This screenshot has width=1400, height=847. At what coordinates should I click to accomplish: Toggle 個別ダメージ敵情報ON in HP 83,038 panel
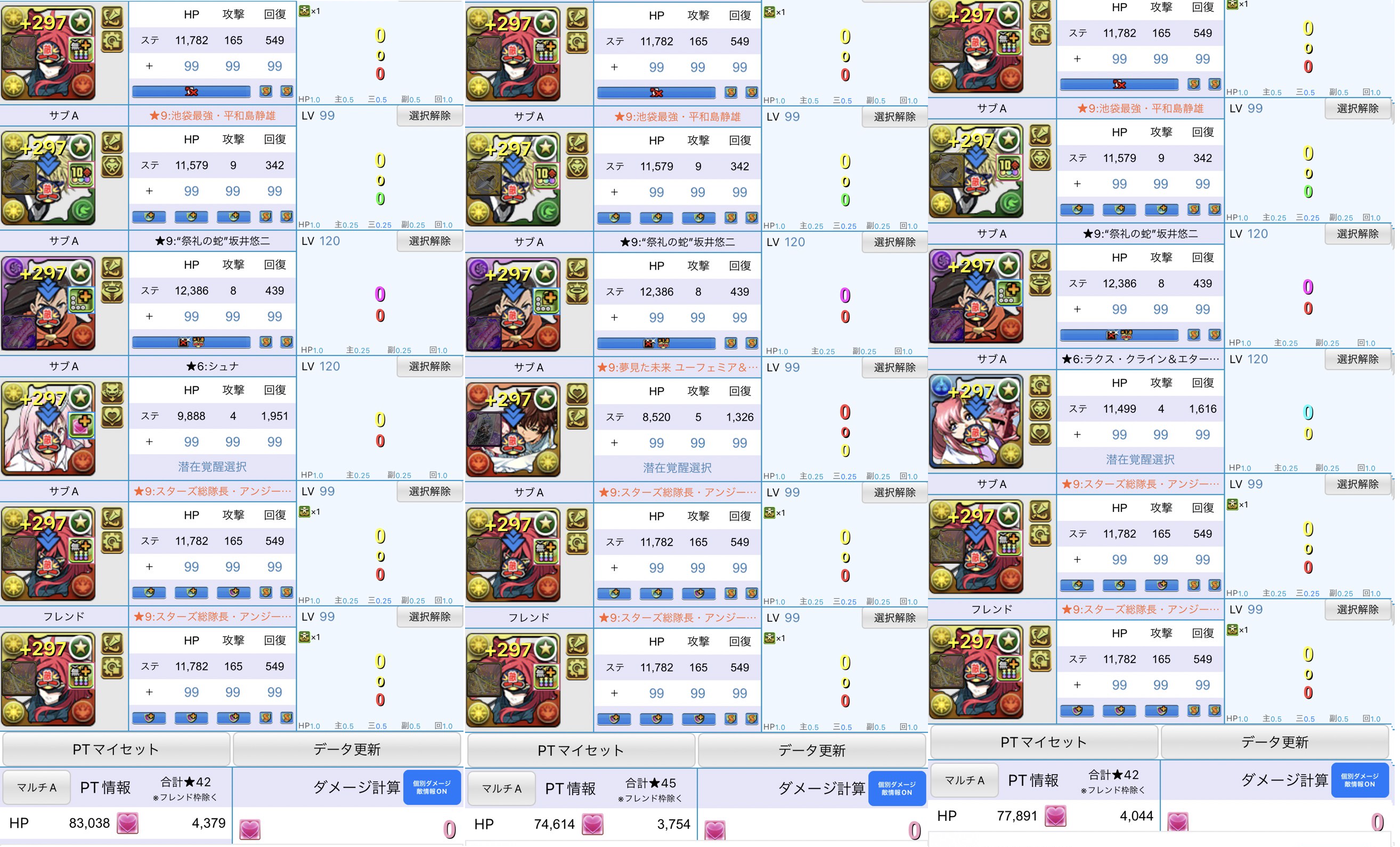[432, 787]
